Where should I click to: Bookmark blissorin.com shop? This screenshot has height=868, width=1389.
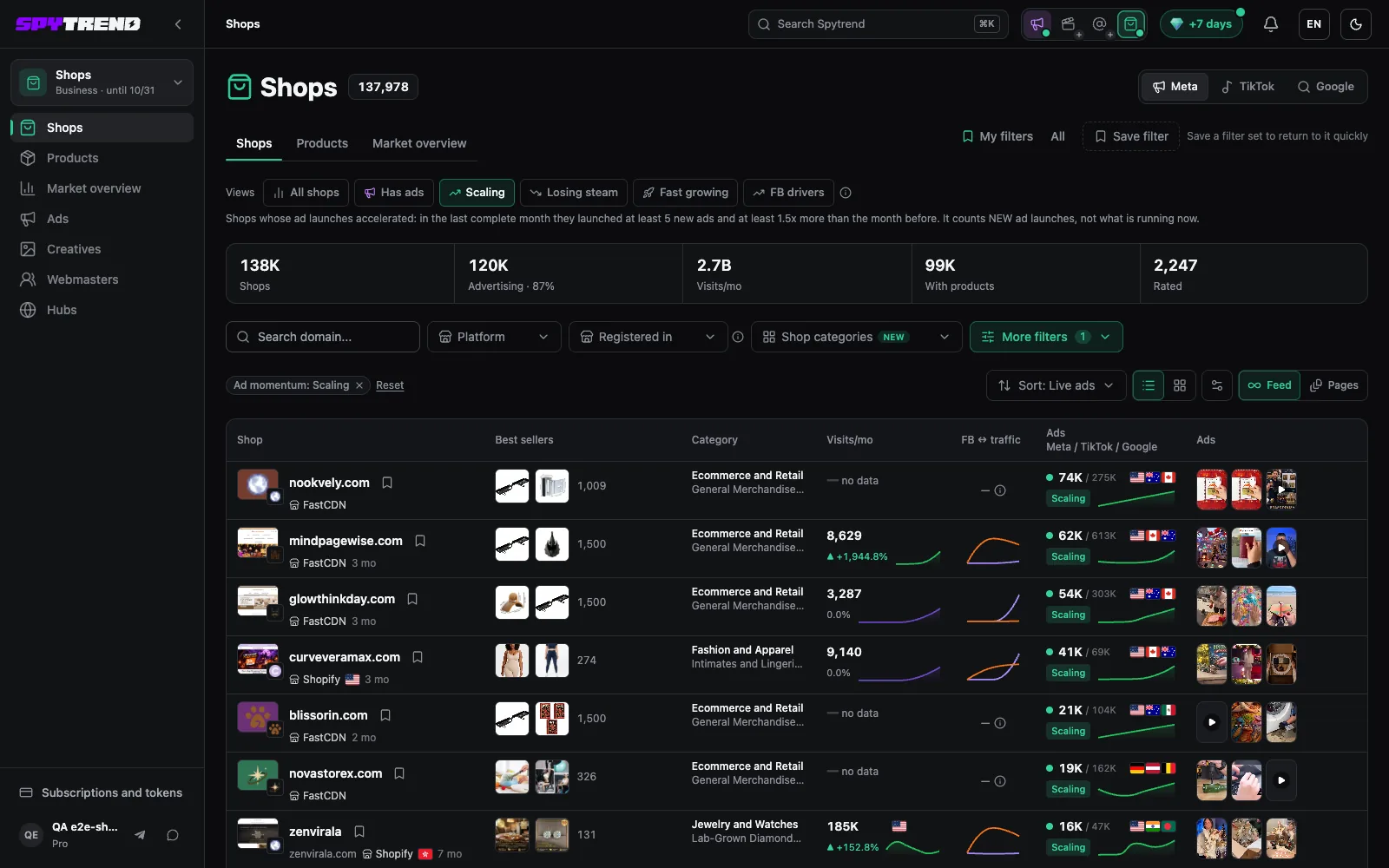(385, 715)
